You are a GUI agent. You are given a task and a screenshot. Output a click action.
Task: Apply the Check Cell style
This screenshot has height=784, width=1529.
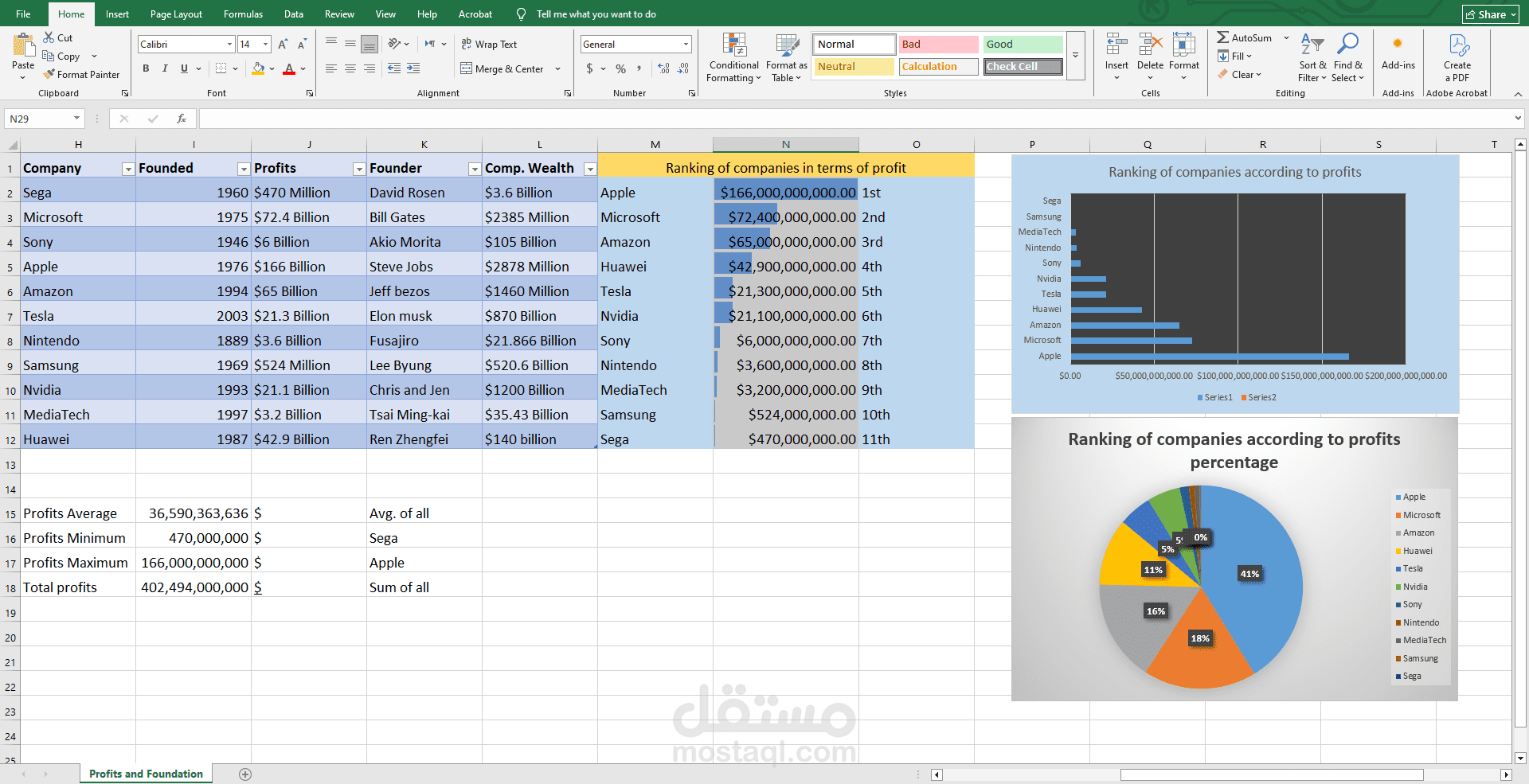(1023, 67)
